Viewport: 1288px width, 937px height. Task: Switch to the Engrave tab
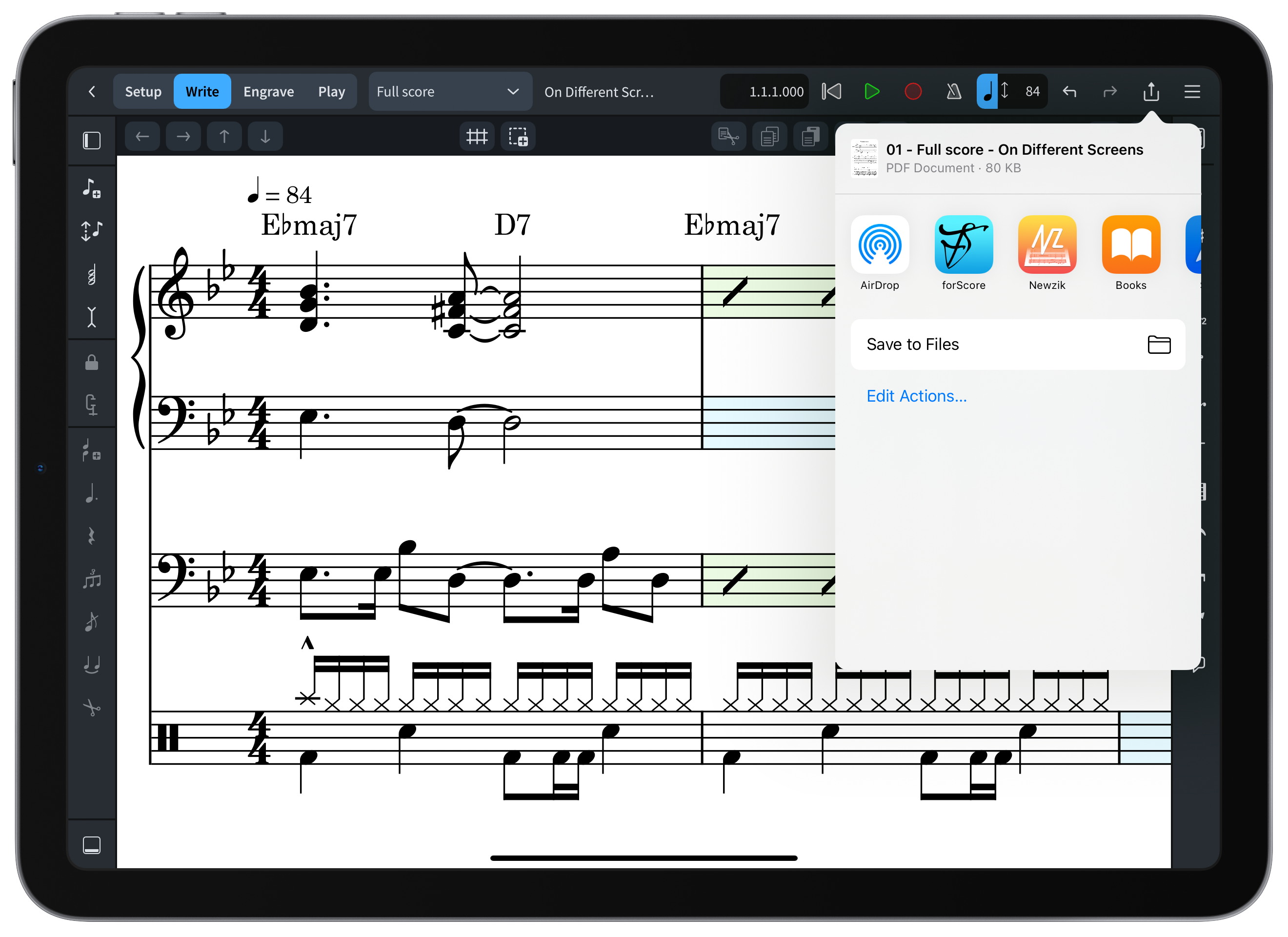click(269, 91)
